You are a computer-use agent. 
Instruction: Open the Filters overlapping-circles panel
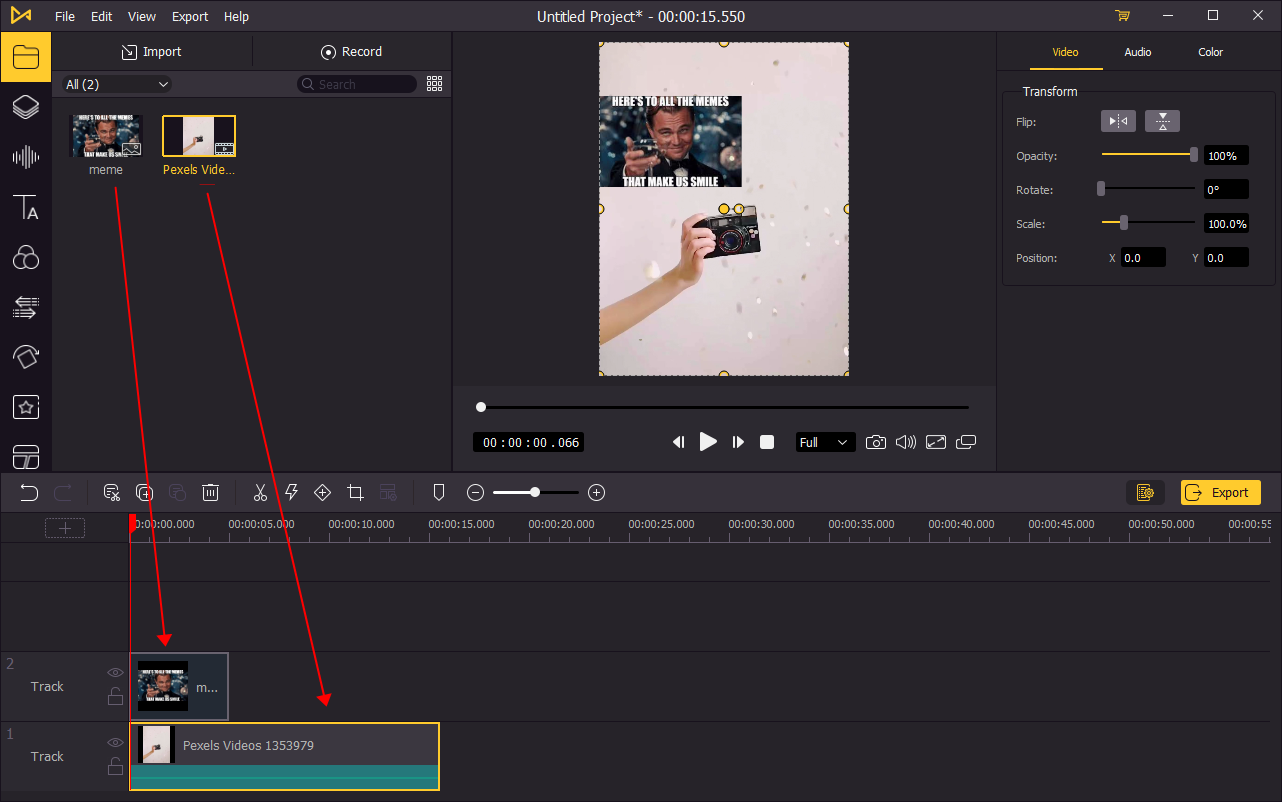pos(25,258)
